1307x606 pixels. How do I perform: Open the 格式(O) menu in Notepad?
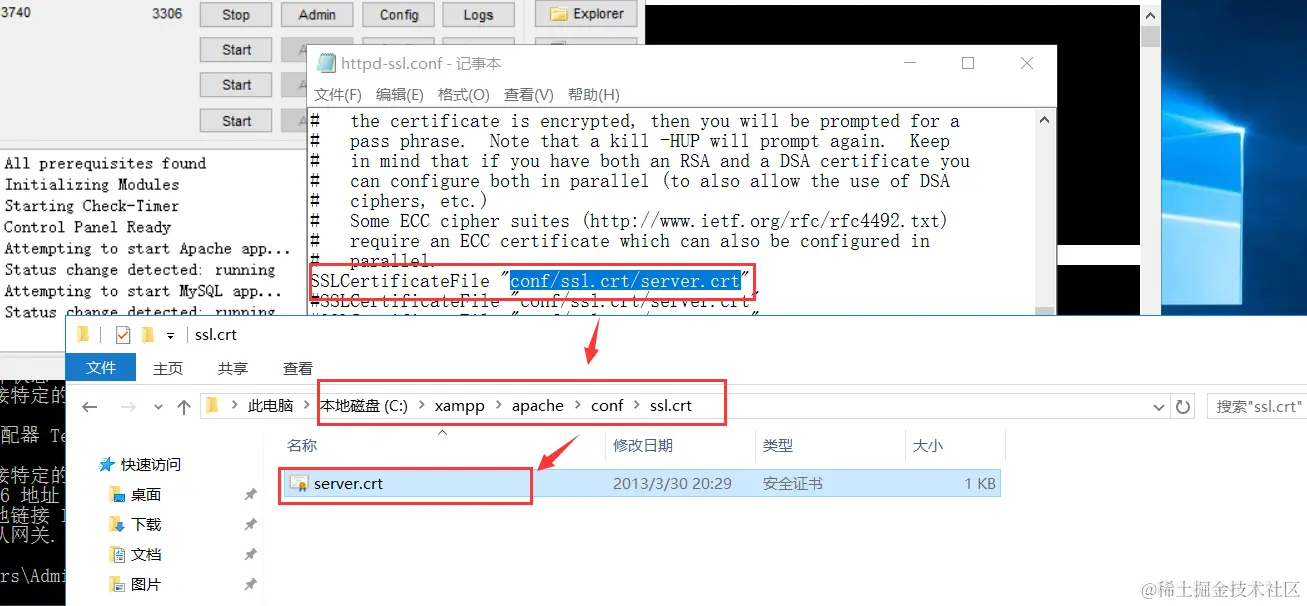tap(464, 95)
